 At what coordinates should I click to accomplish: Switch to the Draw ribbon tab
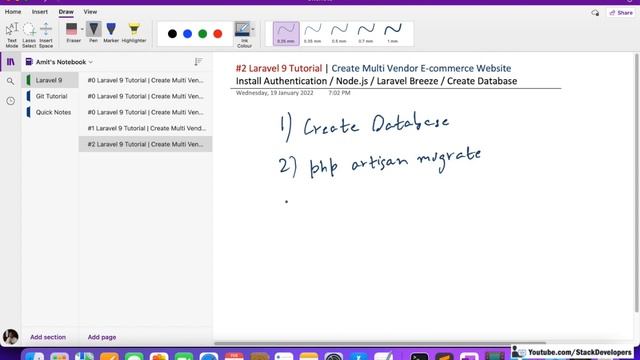click(66, 12)
